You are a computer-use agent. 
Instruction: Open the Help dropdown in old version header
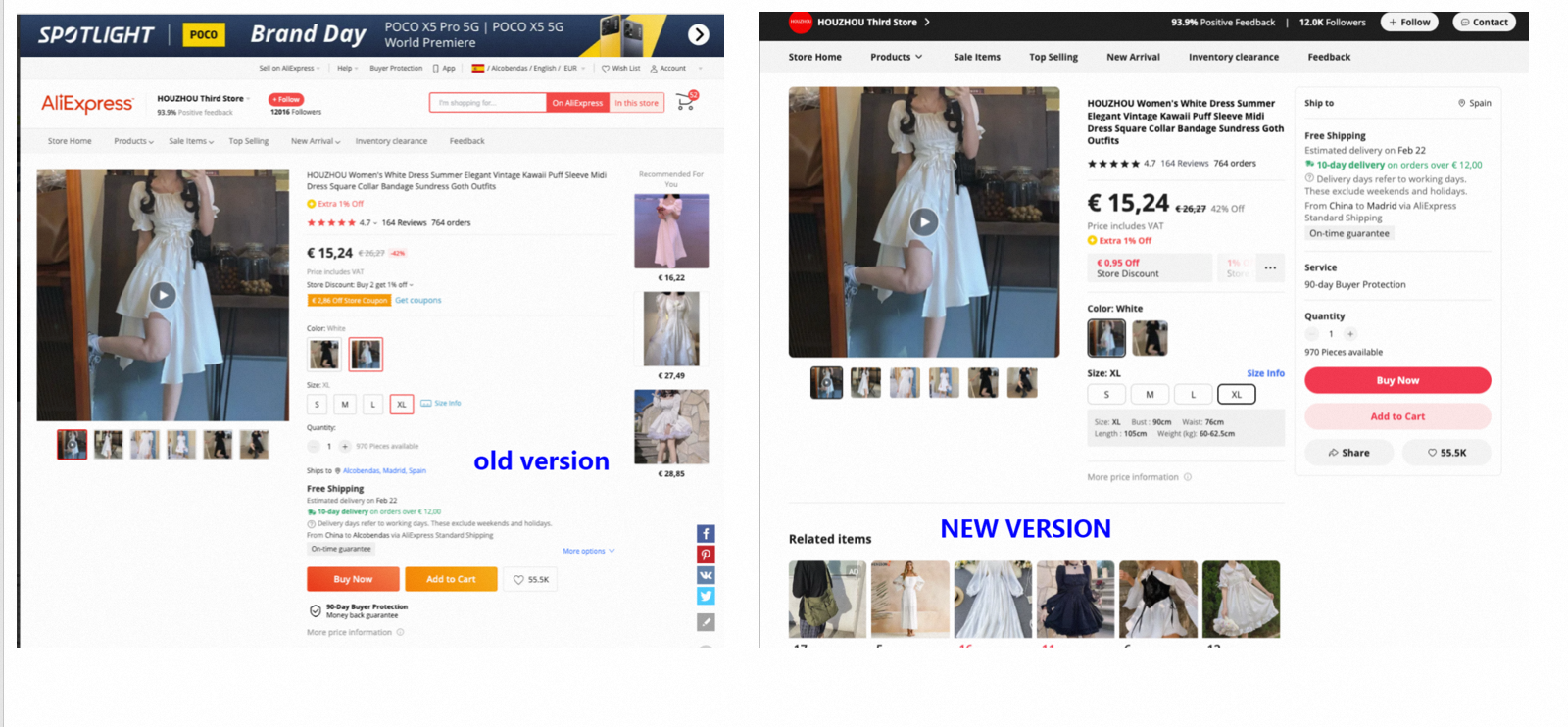click(x=347, y=69)
